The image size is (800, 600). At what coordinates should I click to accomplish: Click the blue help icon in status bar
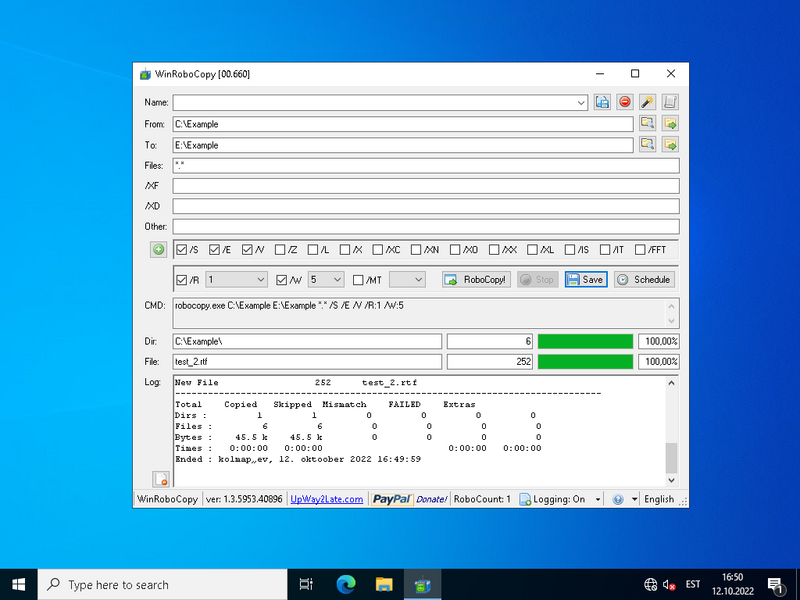coord(617,499)
